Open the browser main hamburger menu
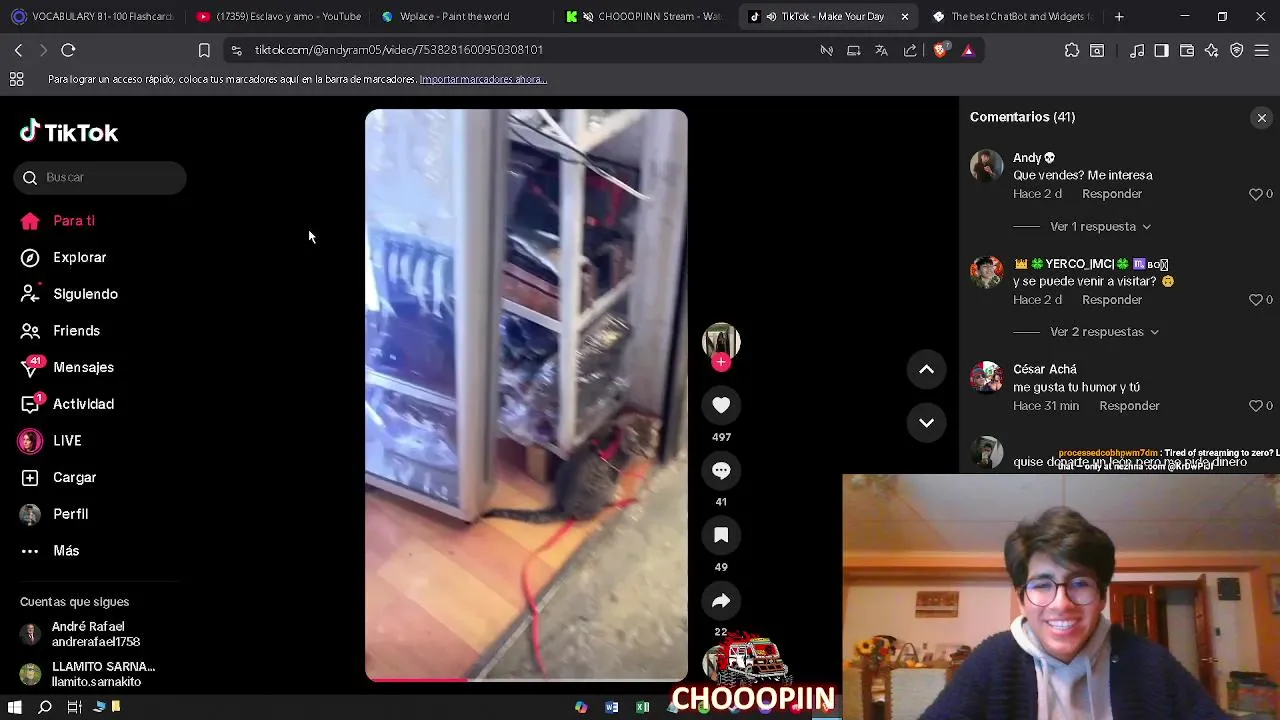 (x=1262, y=50)
